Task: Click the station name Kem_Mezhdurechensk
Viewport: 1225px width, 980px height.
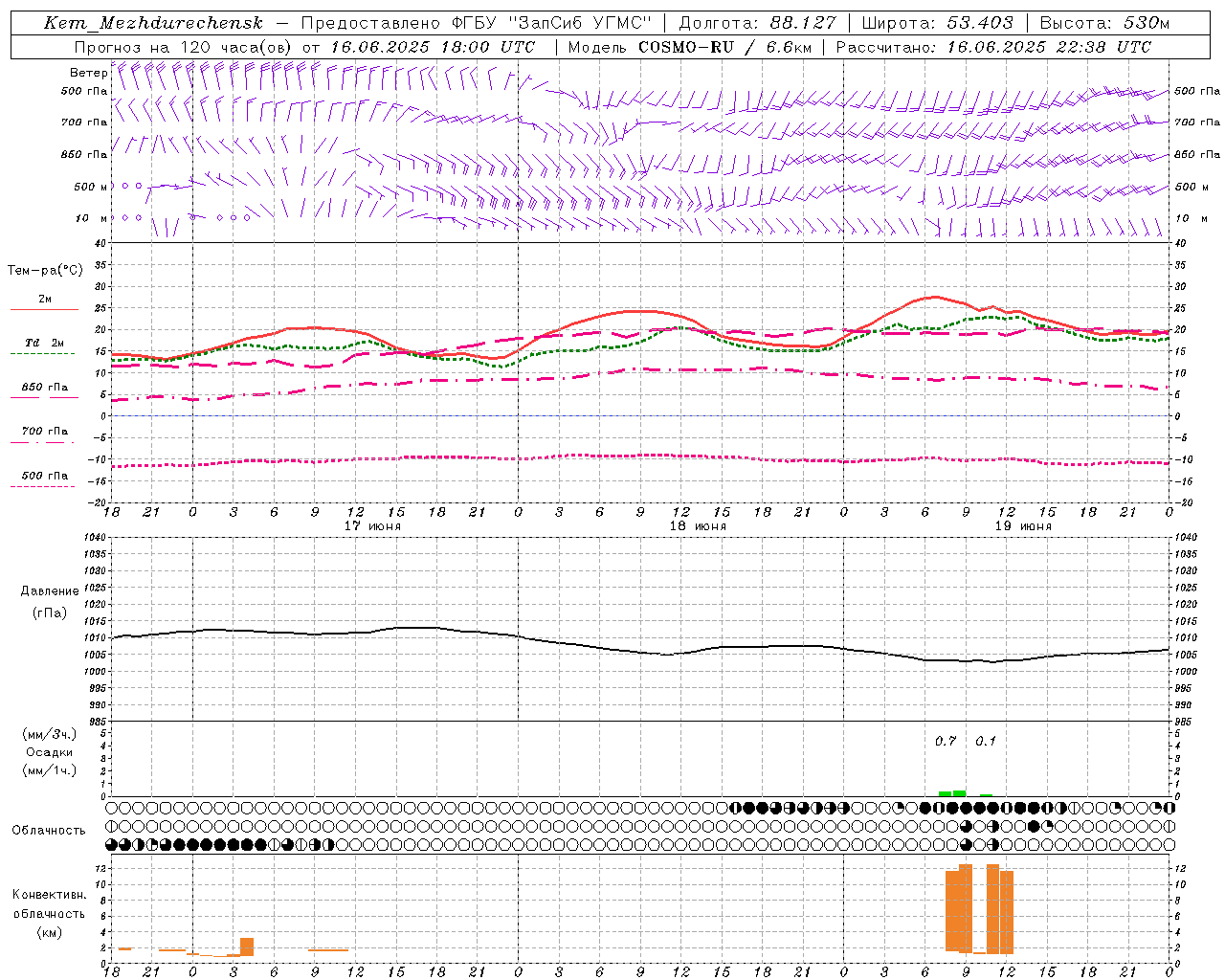Action: (x=153, y=23)
